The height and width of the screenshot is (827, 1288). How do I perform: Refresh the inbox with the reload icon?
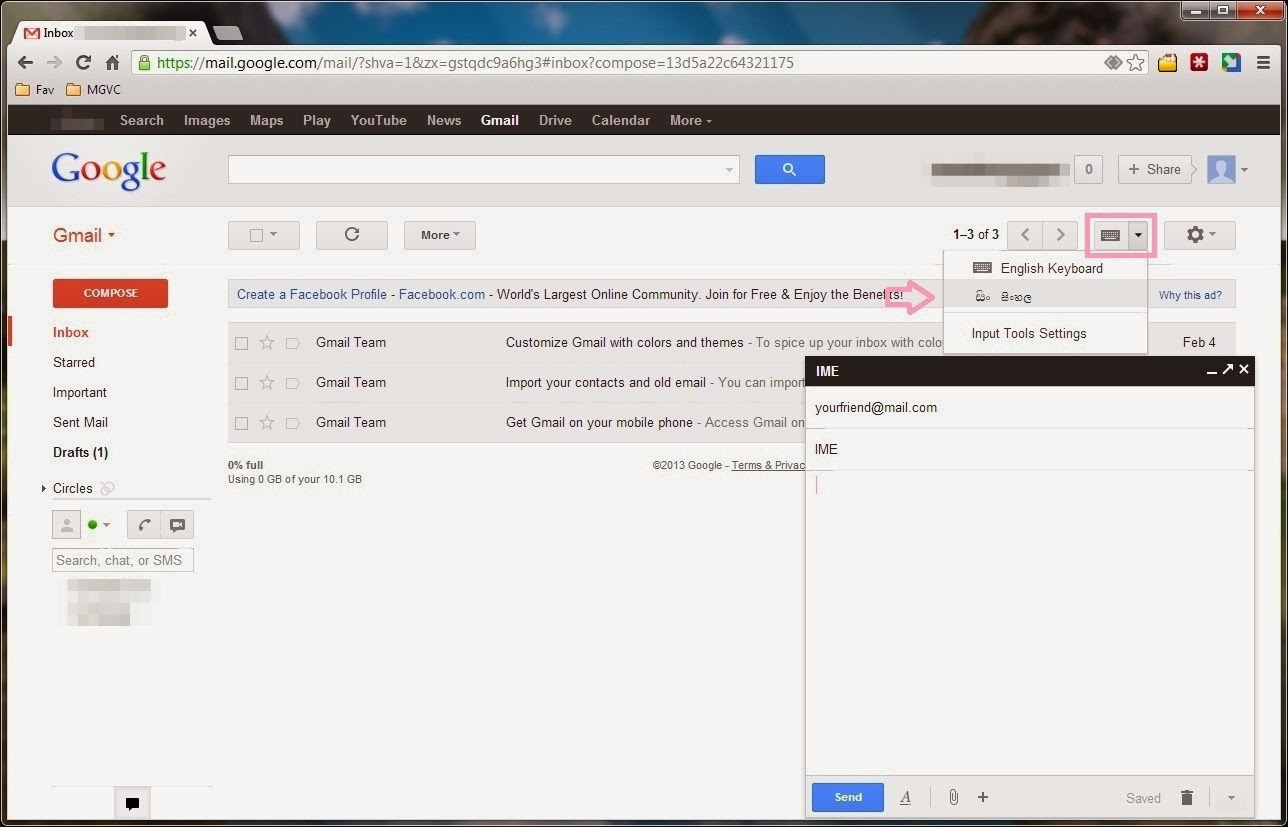pyautogui.click(x=351, y=234)
